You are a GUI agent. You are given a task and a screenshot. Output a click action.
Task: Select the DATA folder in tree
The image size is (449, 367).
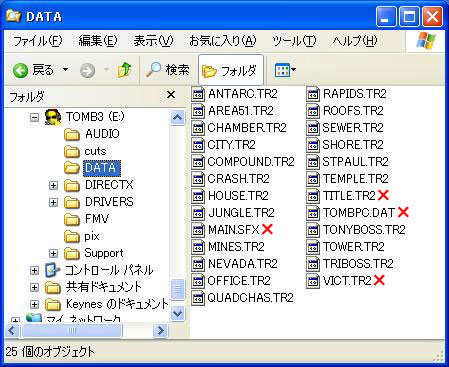pyautogui.click(x=92, y=168)
